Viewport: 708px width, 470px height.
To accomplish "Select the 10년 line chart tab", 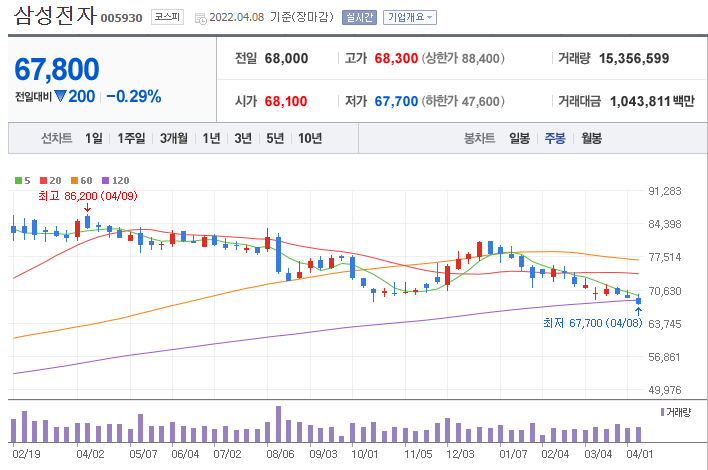I will (x=310, y=138).
